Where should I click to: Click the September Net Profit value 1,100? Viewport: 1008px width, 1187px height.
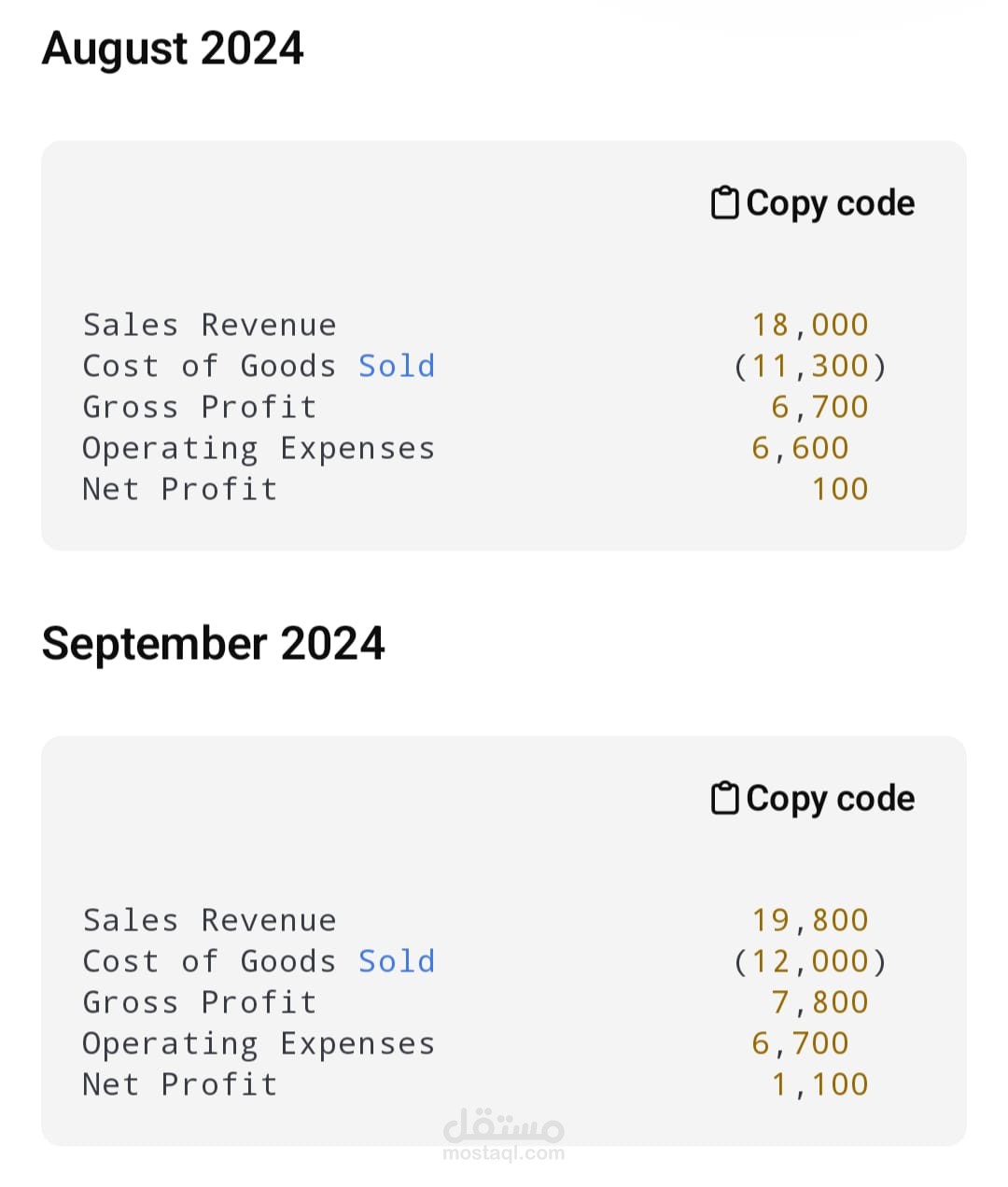819,1084
